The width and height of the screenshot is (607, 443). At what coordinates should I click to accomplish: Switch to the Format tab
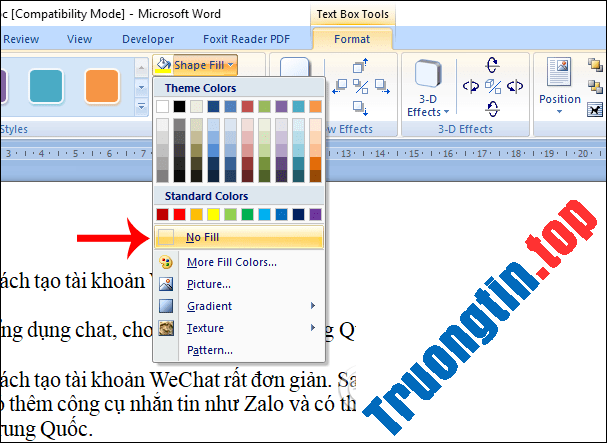click(x=352, y=39)
